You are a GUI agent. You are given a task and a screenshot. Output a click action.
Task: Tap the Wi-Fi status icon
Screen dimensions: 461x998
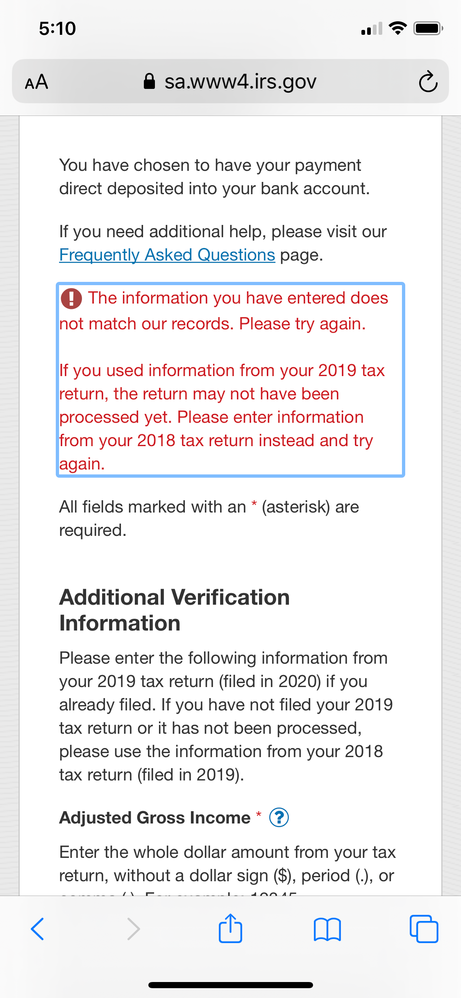399,29
